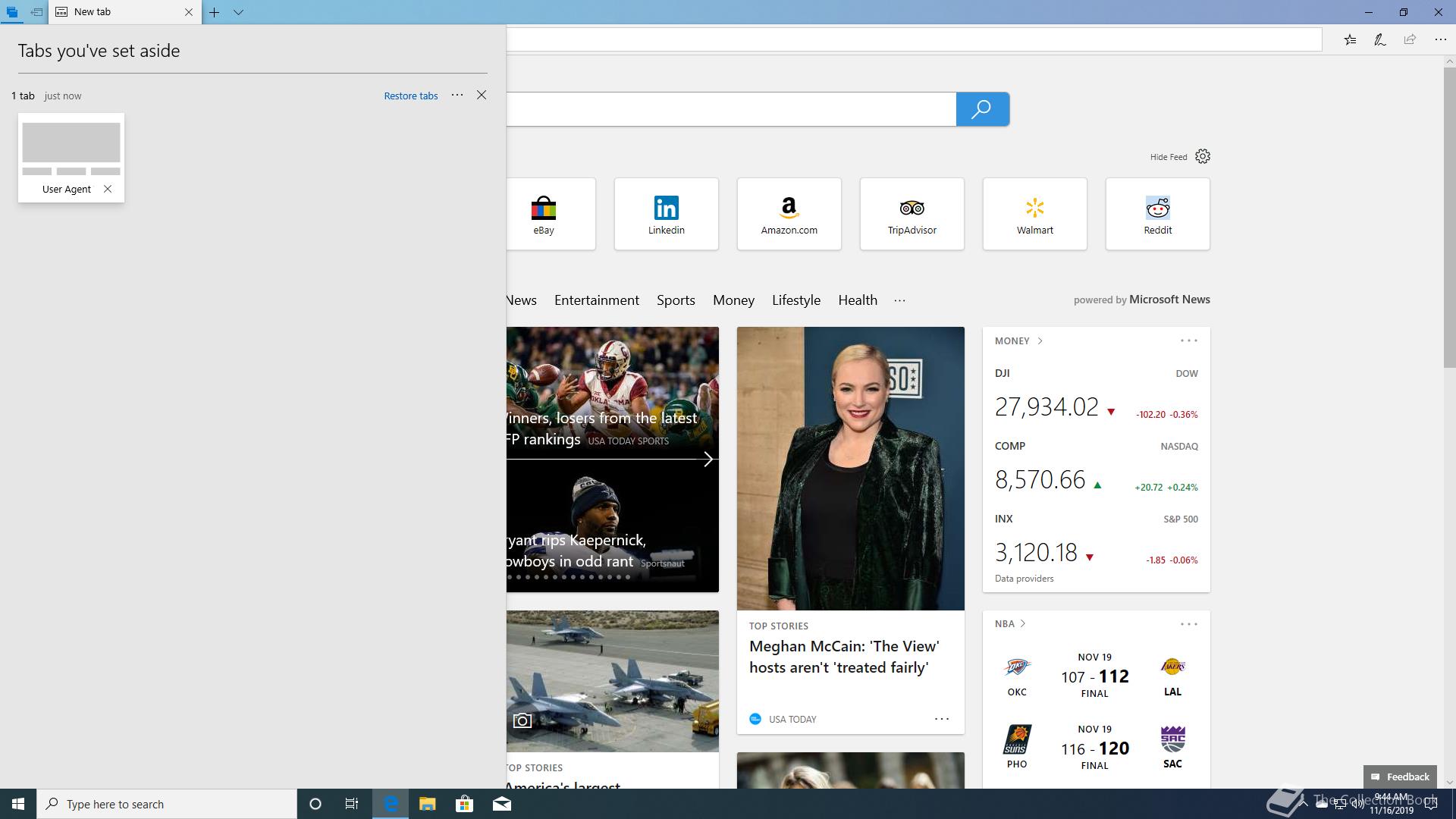Open Settings and more menu
This screenshot has width=1456, height=819.
click(x=1440, y=39)
